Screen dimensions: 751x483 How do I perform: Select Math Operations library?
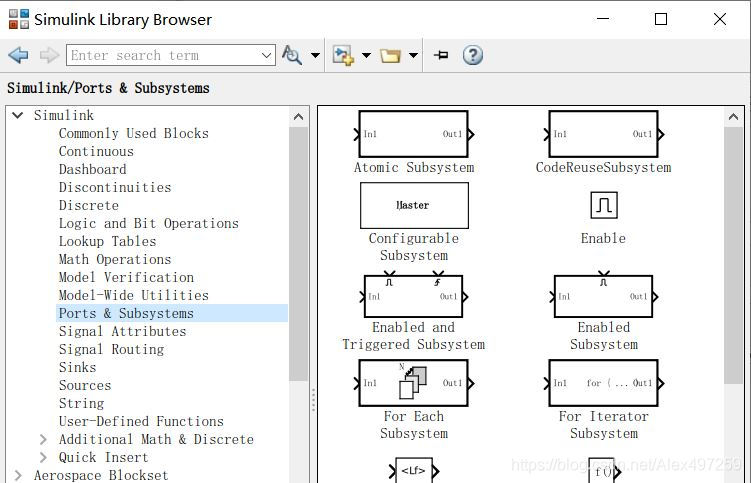115,260
